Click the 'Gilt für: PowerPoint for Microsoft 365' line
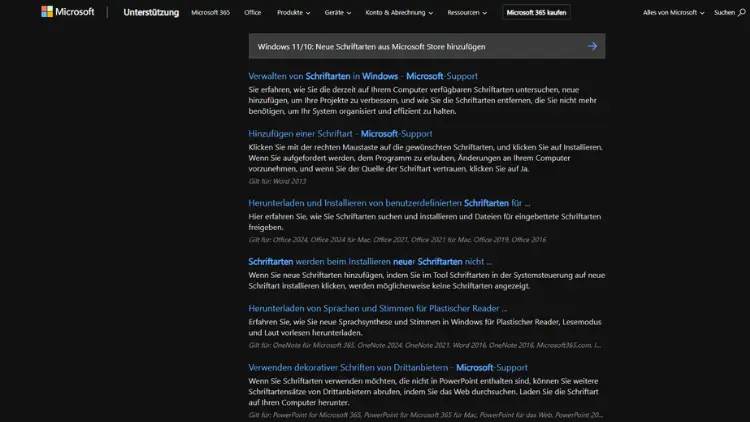This screenshot has width=750, height=422. [425, 415]
